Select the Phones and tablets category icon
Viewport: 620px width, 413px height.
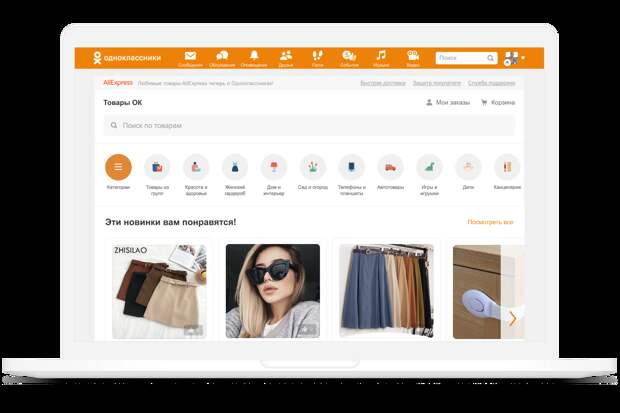click(352, 167)
